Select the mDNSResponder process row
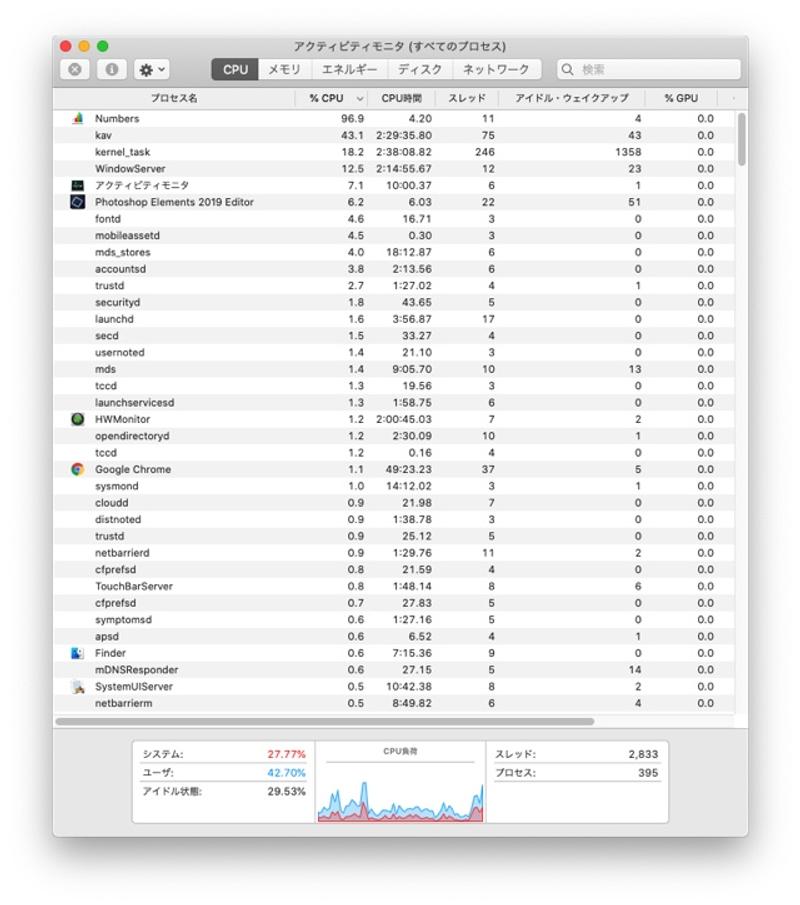The width and height of the screenshot is (800, 905). 394,670
